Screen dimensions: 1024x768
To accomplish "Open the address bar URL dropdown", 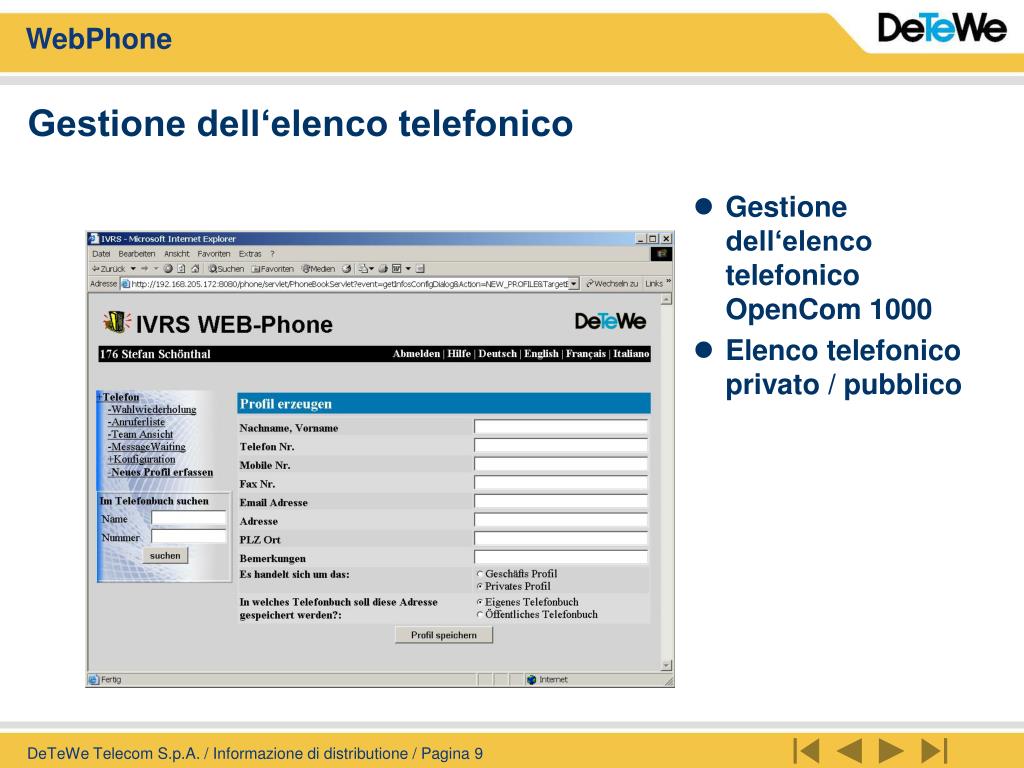I will click(573, 284).
